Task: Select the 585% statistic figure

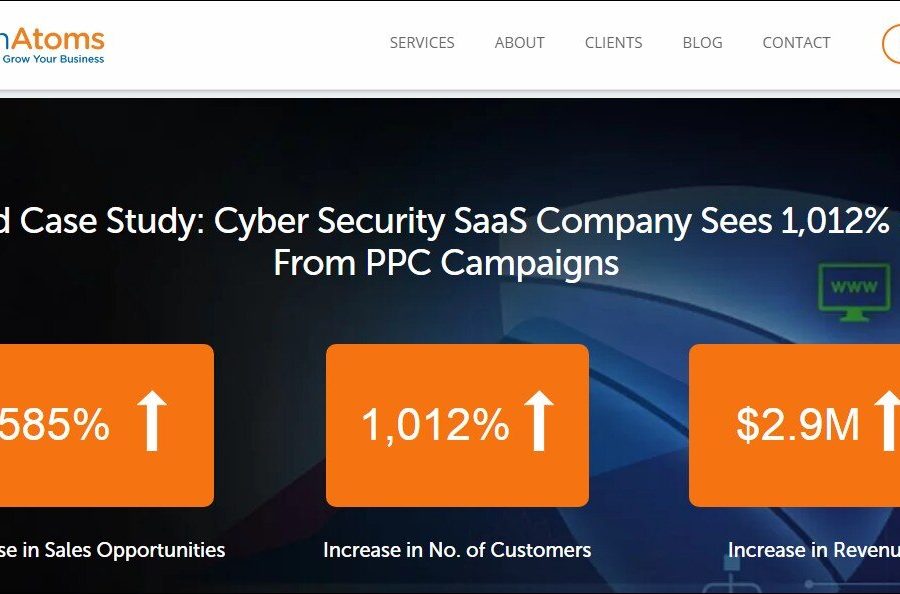Action: [x=55, y=425]
